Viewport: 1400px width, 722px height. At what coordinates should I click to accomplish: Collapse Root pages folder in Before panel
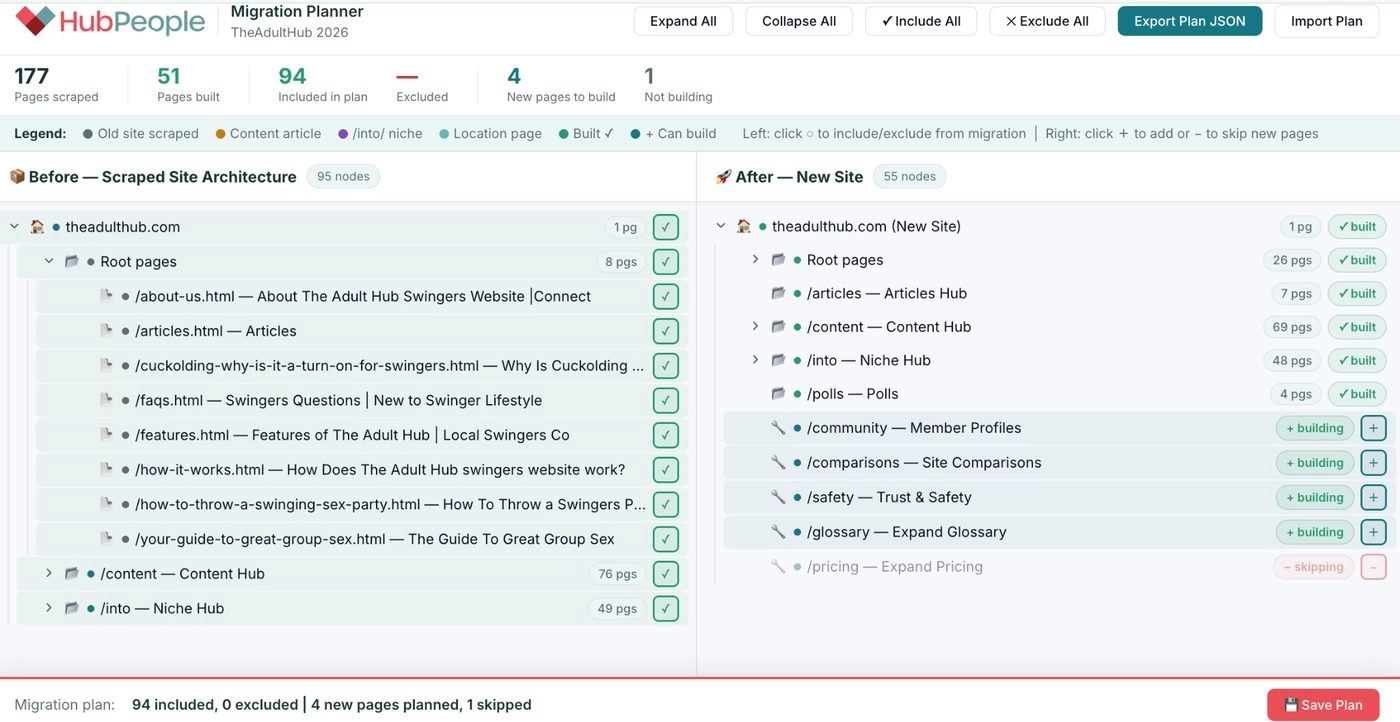(48, 262)
